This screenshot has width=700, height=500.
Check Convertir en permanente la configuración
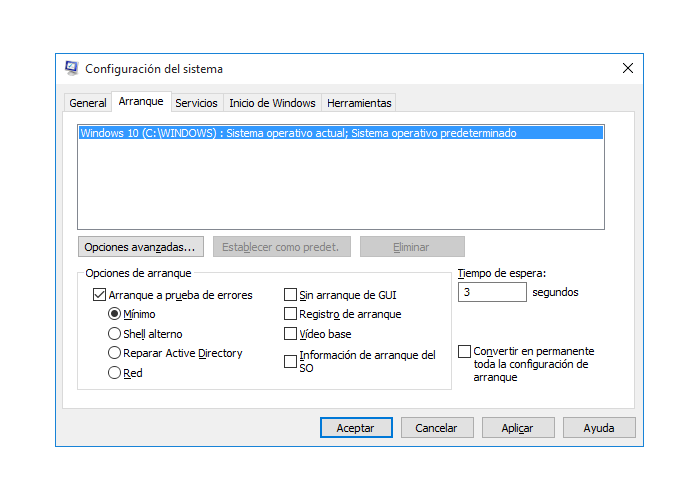pyautogui.click(x=464, y=352)
